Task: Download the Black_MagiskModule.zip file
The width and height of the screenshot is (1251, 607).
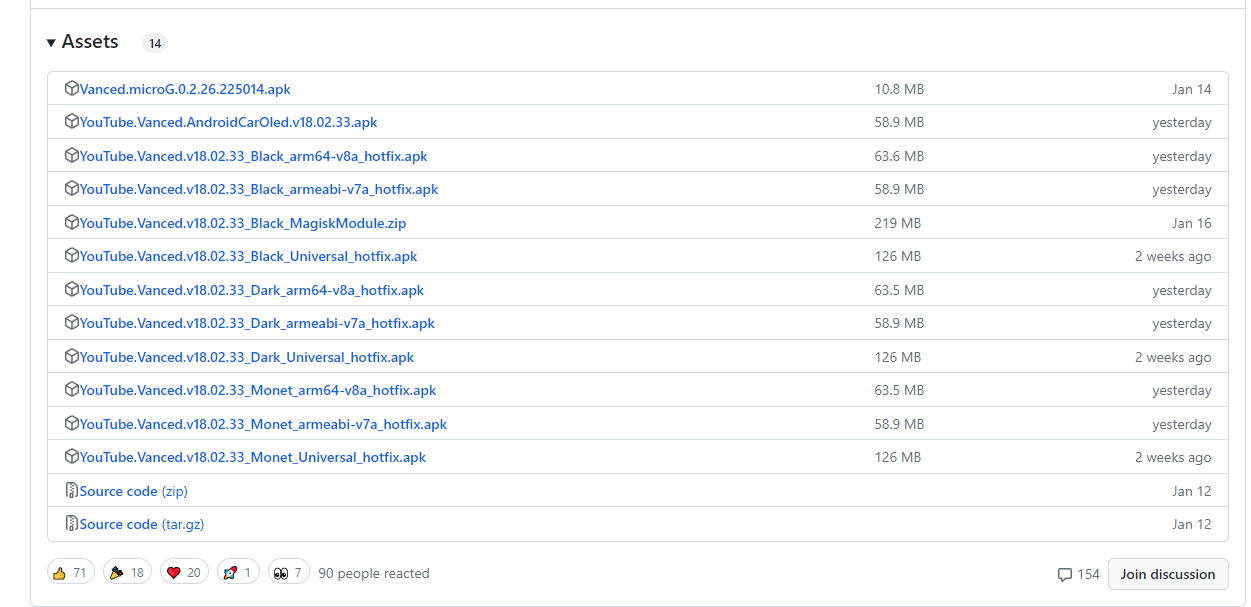Action: [x=243, y=223]
